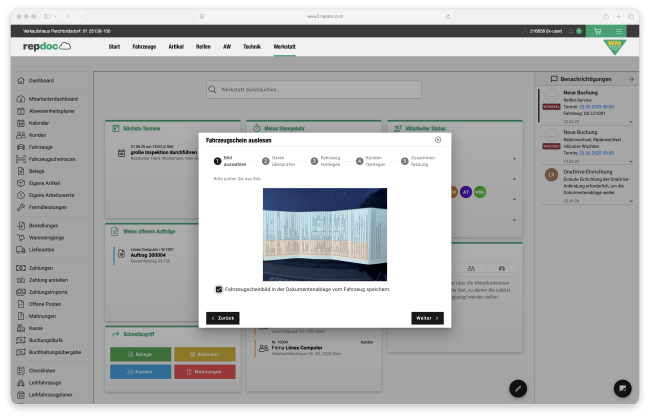Click the Dashboard home icon
The height and width of the screenshot is (418, 650).
tap(22, 80)
